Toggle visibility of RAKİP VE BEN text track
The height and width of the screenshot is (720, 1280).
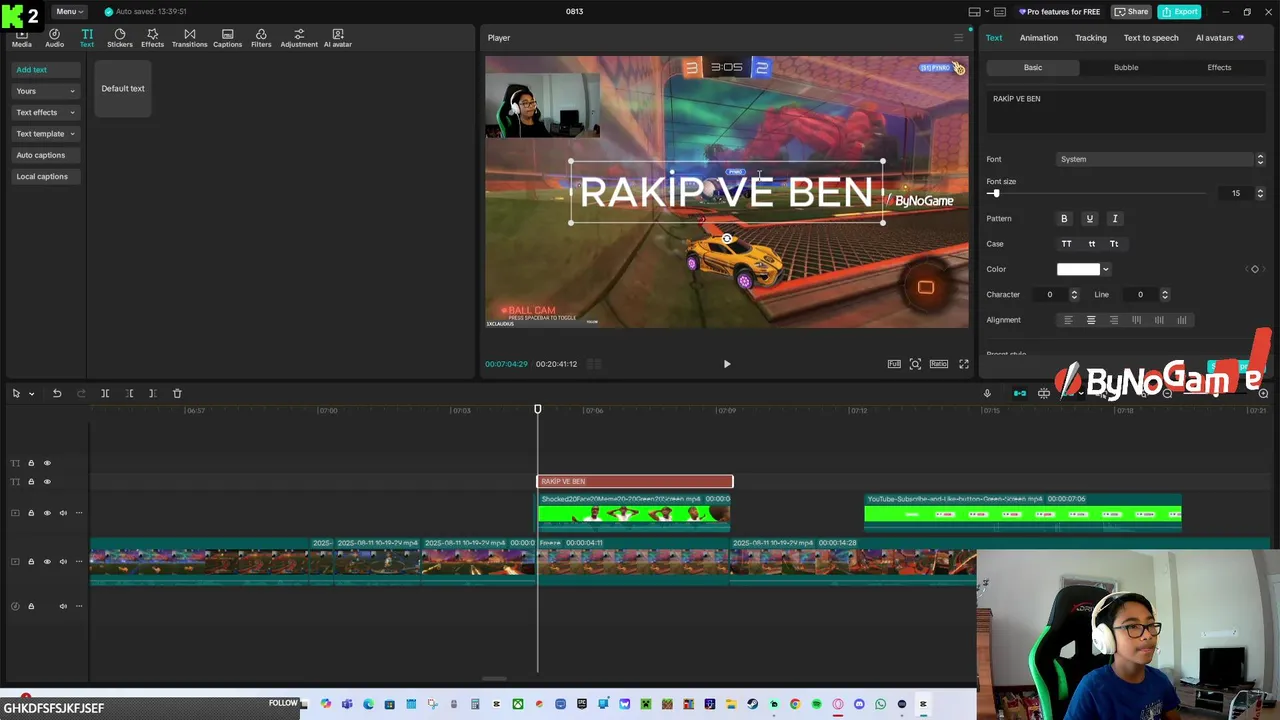[47, 482]
